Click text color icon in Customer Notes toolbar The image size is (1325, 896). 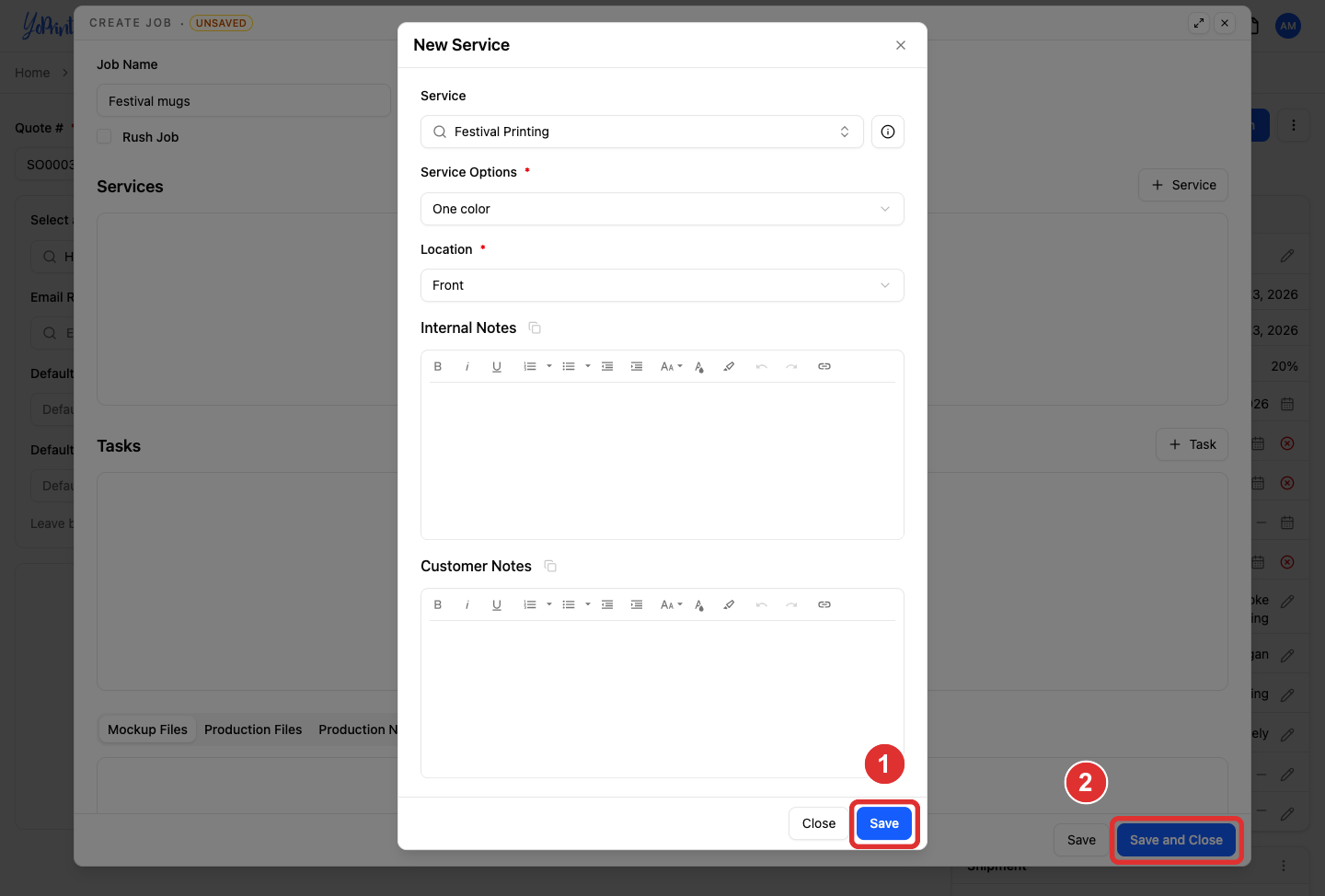pos(699,604)
